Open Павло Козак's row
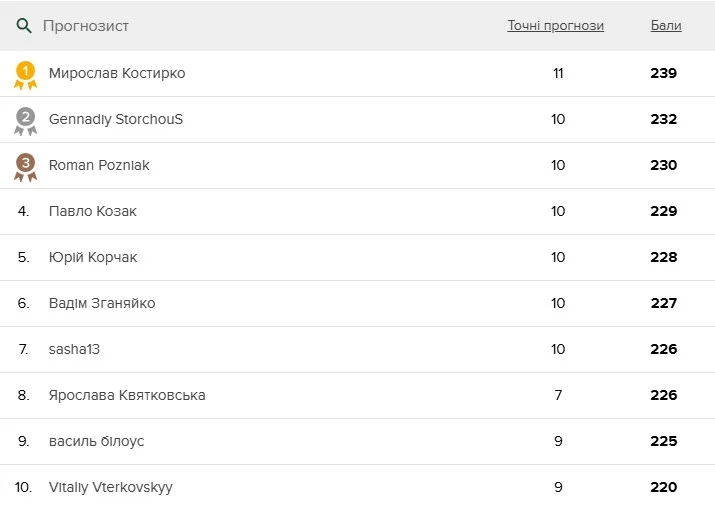The width and height of the screenshot is (715, 507). [93, 211]
